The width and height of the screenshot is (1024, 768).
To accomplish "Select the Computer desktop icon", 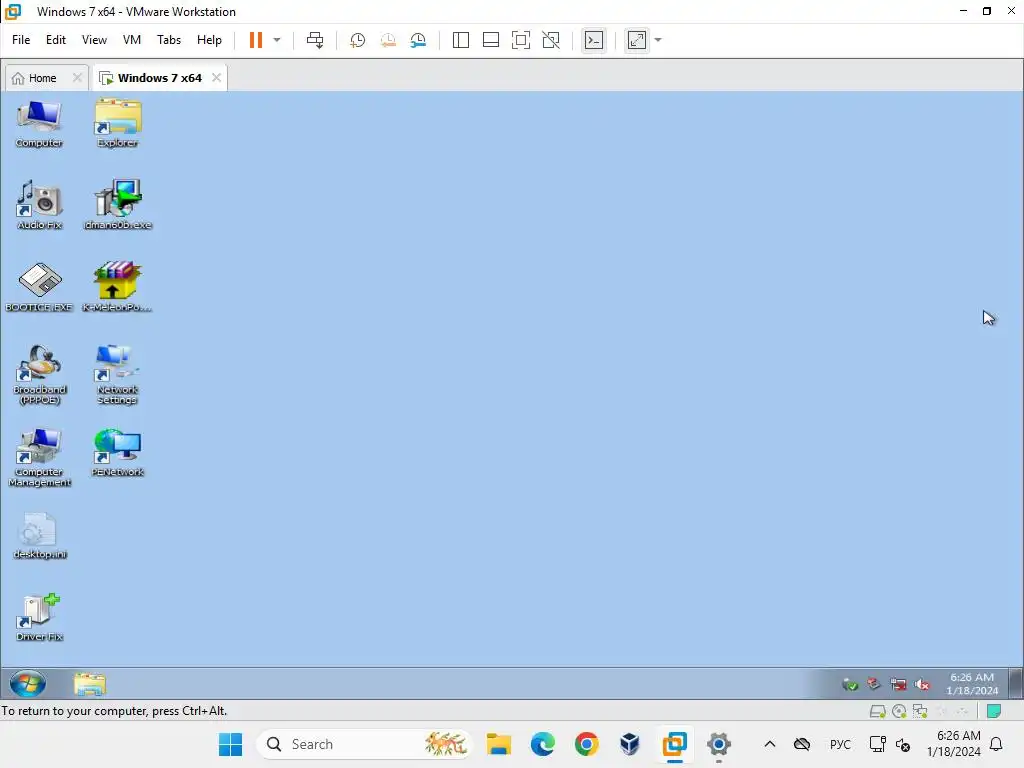I will point(39,123).
